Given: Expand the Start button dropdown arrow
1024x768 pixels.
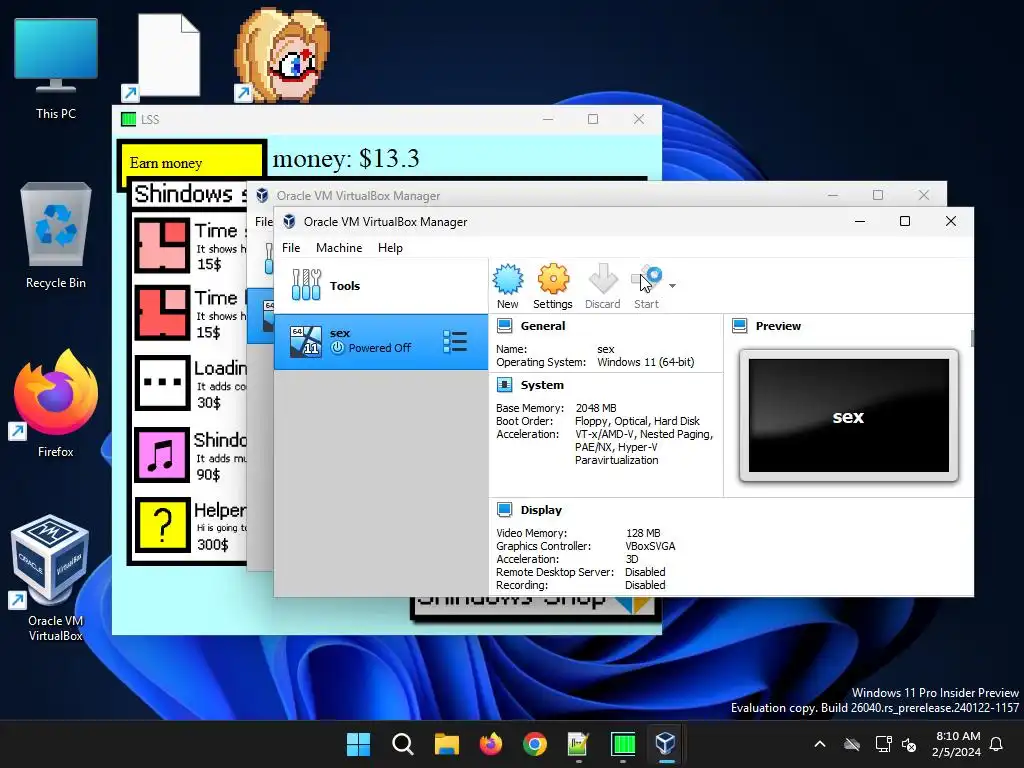Looking at the screenshot, I should point(672,286).
